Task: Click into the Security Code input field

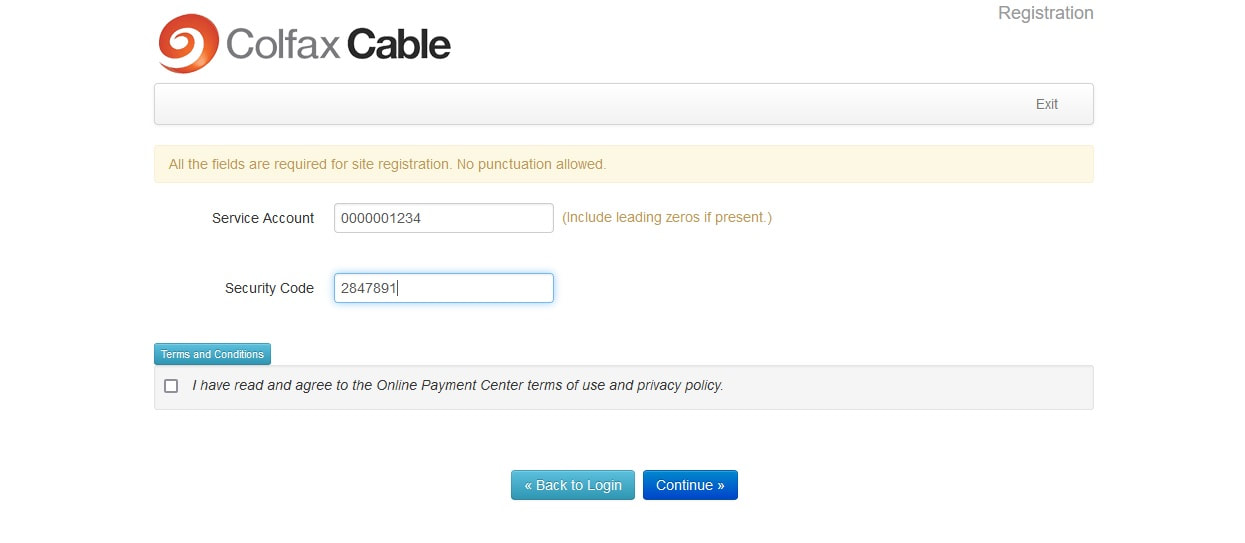Action: (x=444, y=288)
